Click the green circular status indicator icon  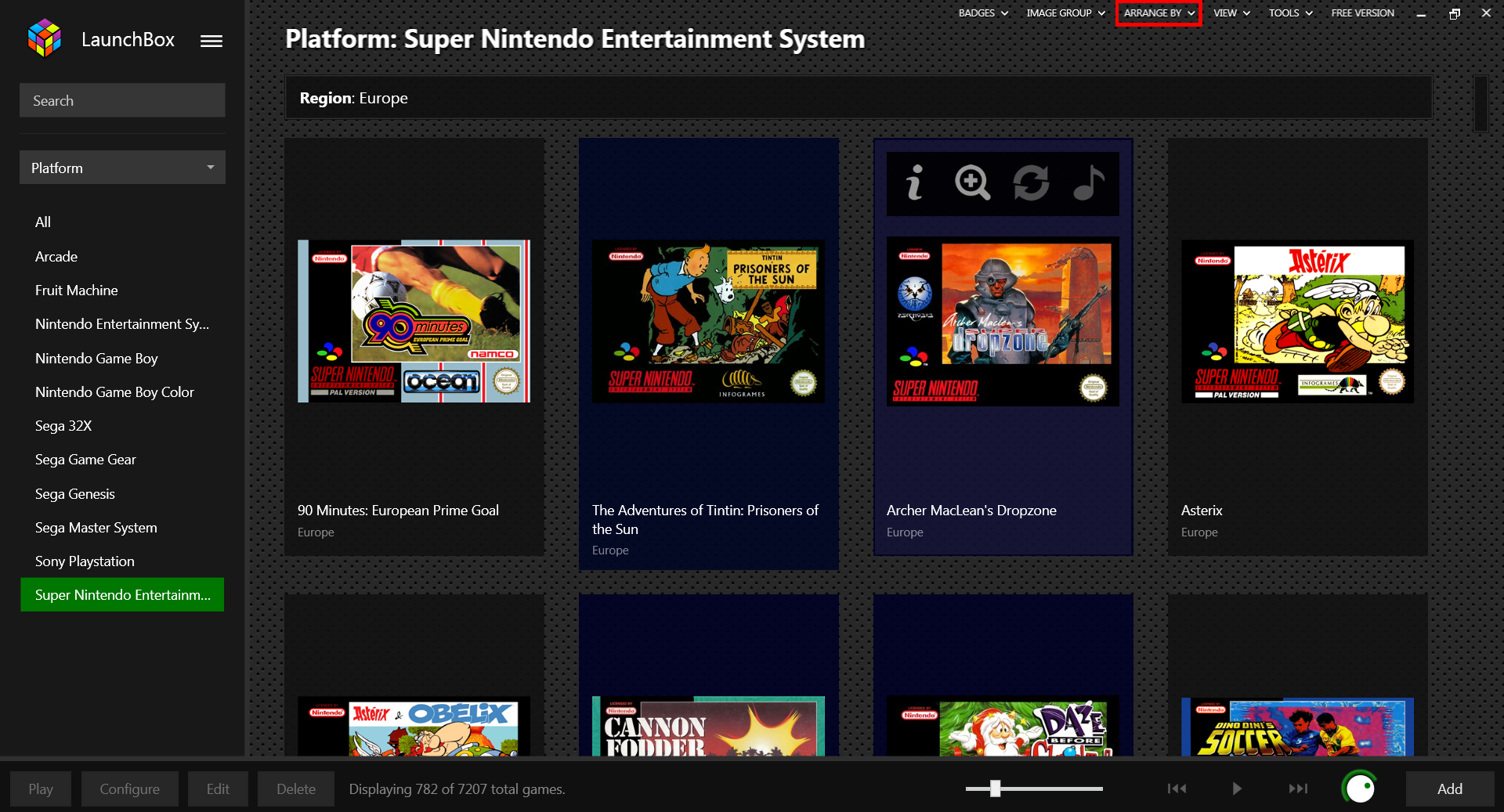tap(1359, 789)
